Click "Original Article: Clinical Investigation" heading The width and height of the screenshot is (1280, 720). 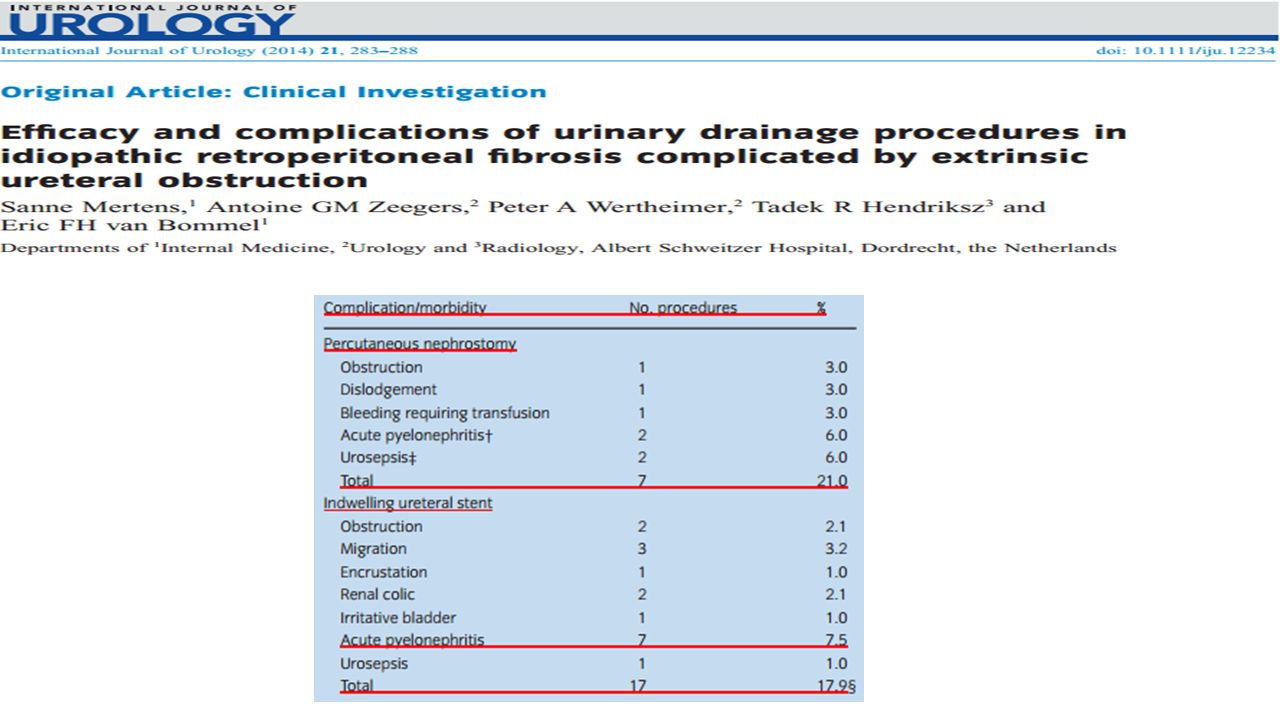tap(274, 92)
